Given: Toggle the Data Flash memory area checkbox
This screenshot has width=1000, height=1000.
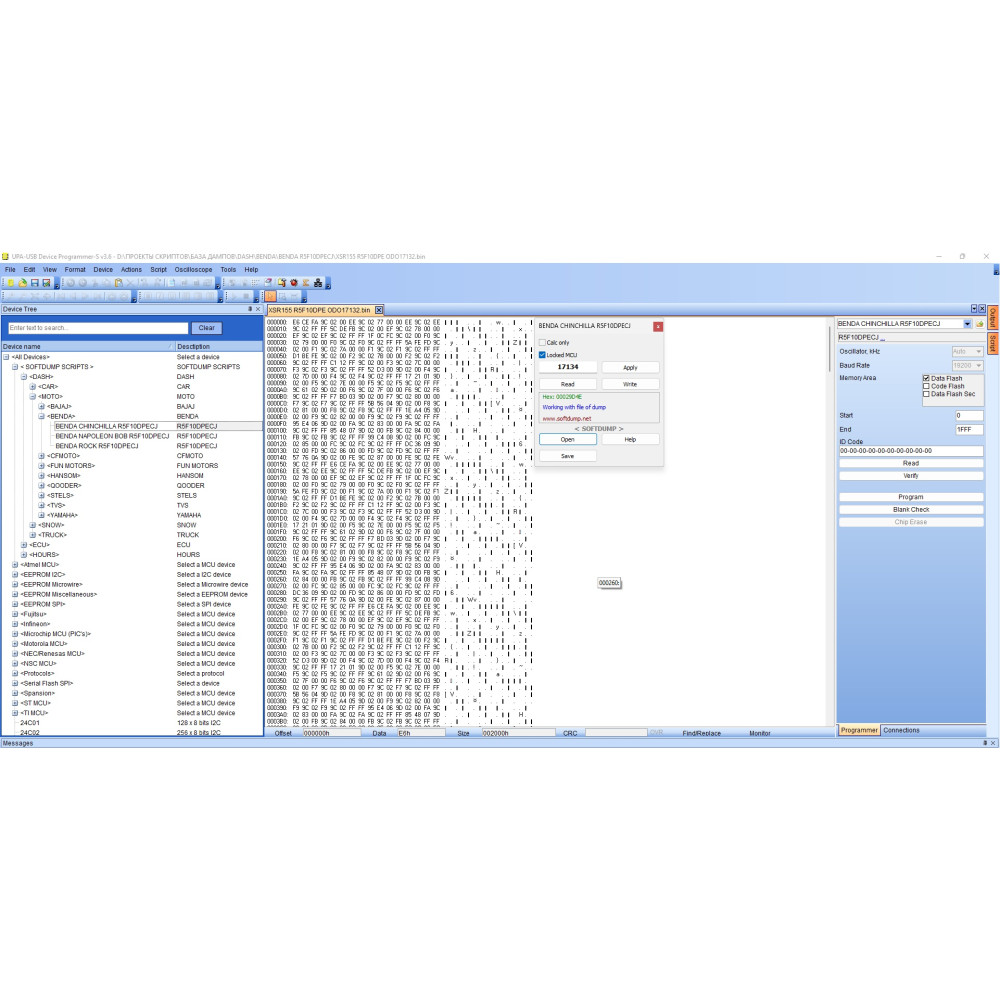Looking at the screenshot, I should [x=926, y=378].
